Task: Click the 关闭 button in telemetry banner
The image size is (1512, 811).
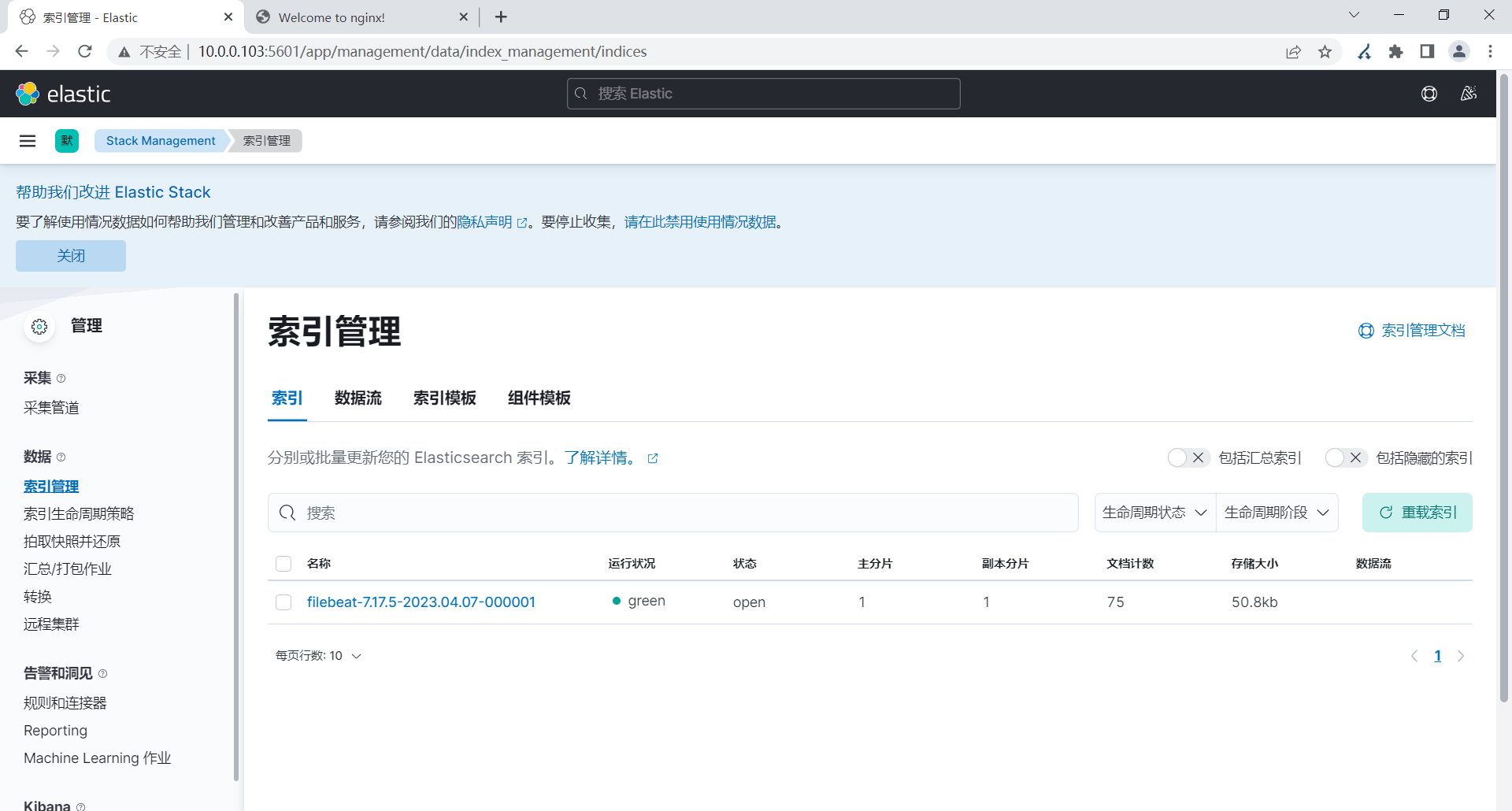Action: pyautogui.click(x=71, y=256)
